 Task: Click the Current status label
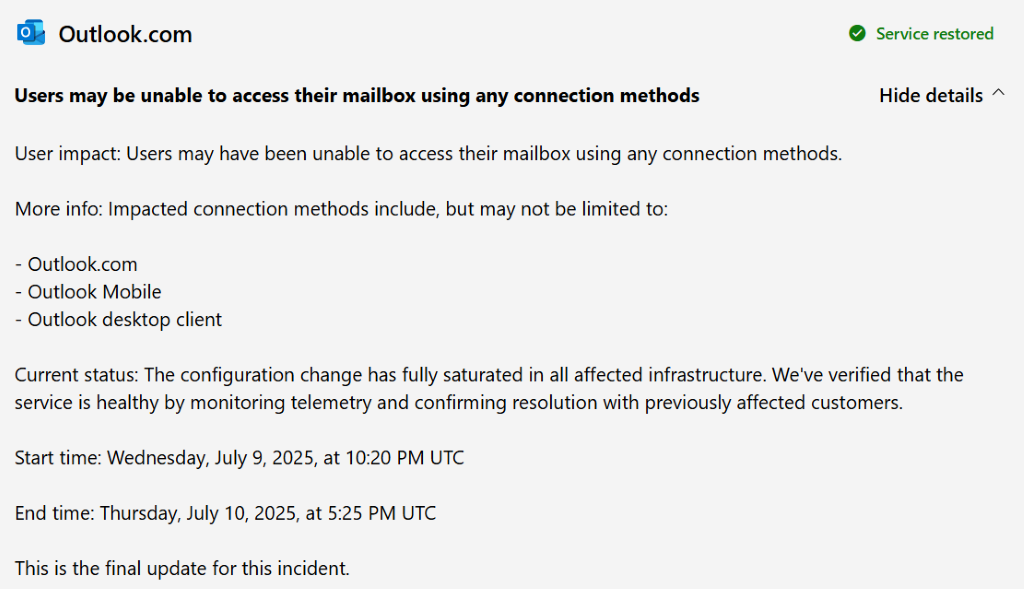tap(76, 375)
